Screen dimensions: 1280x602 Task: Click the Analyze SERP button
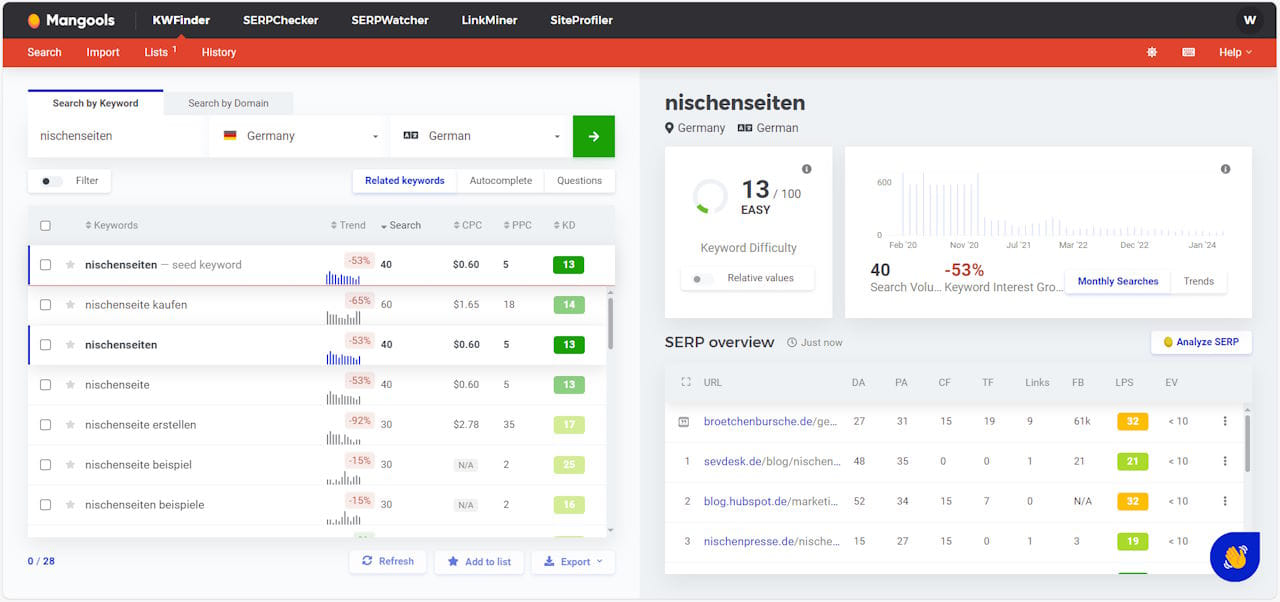1200,342
